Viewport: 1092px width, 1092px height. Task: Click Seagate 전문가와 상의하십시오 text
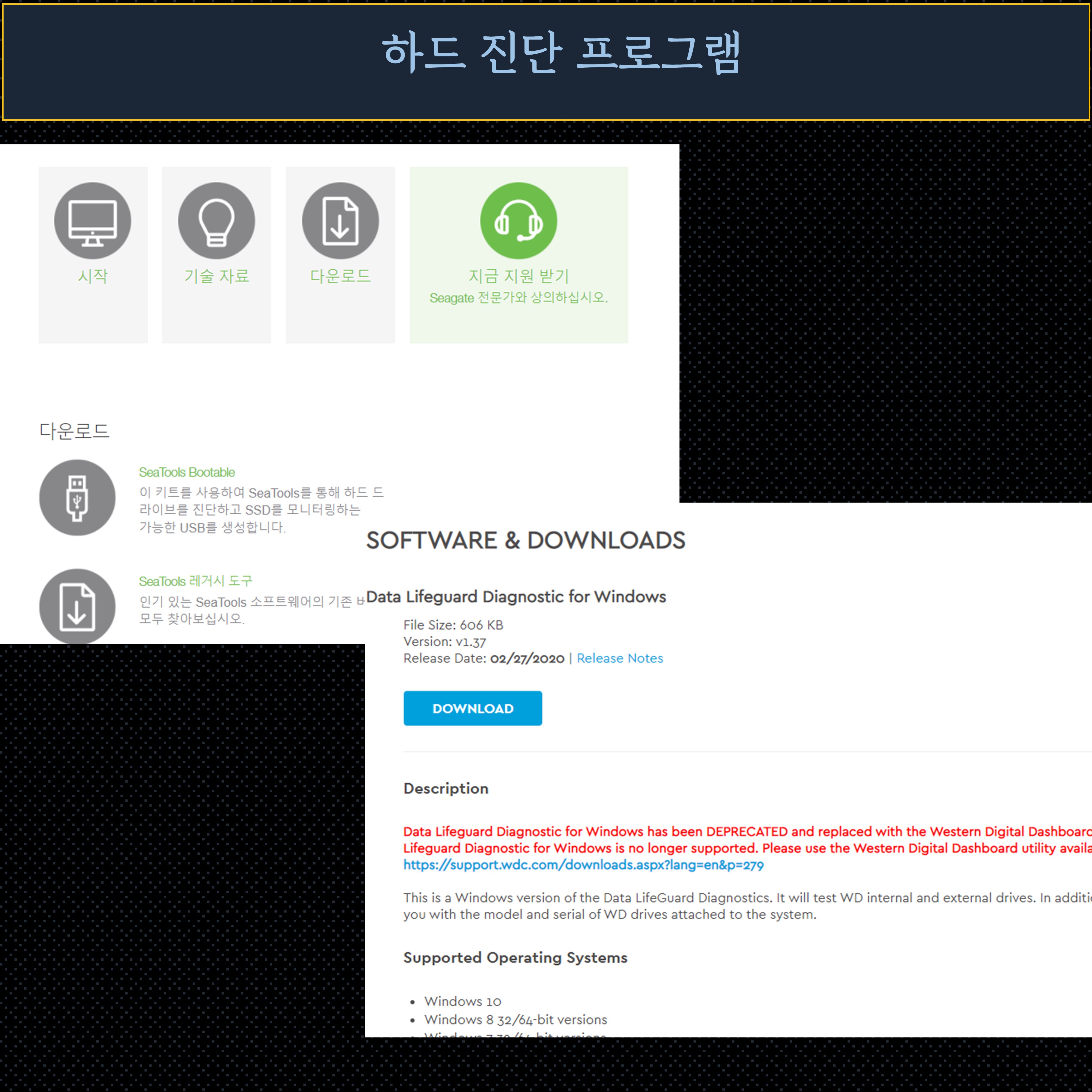tap(518, 298)
